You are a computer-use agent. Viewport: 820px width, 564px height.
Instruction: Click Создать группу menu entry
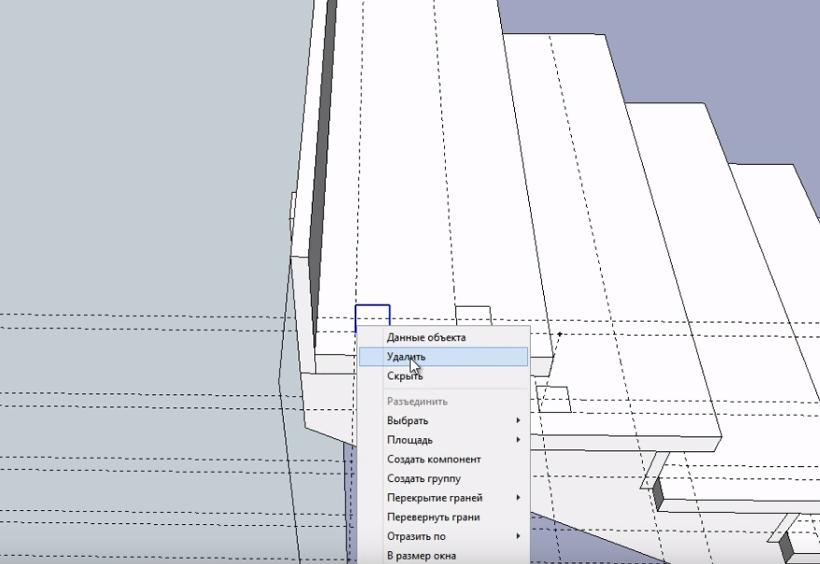423,479
